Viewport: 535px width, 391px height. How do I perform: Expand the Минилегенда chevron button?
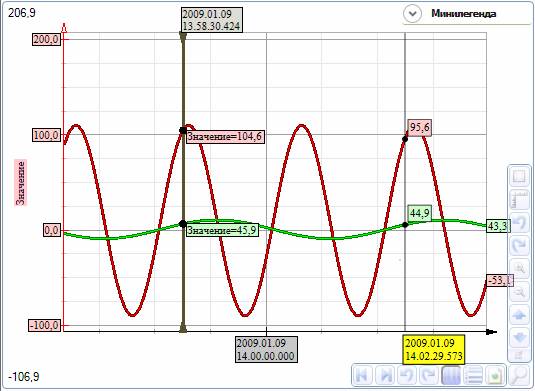[x=412, y=14]
